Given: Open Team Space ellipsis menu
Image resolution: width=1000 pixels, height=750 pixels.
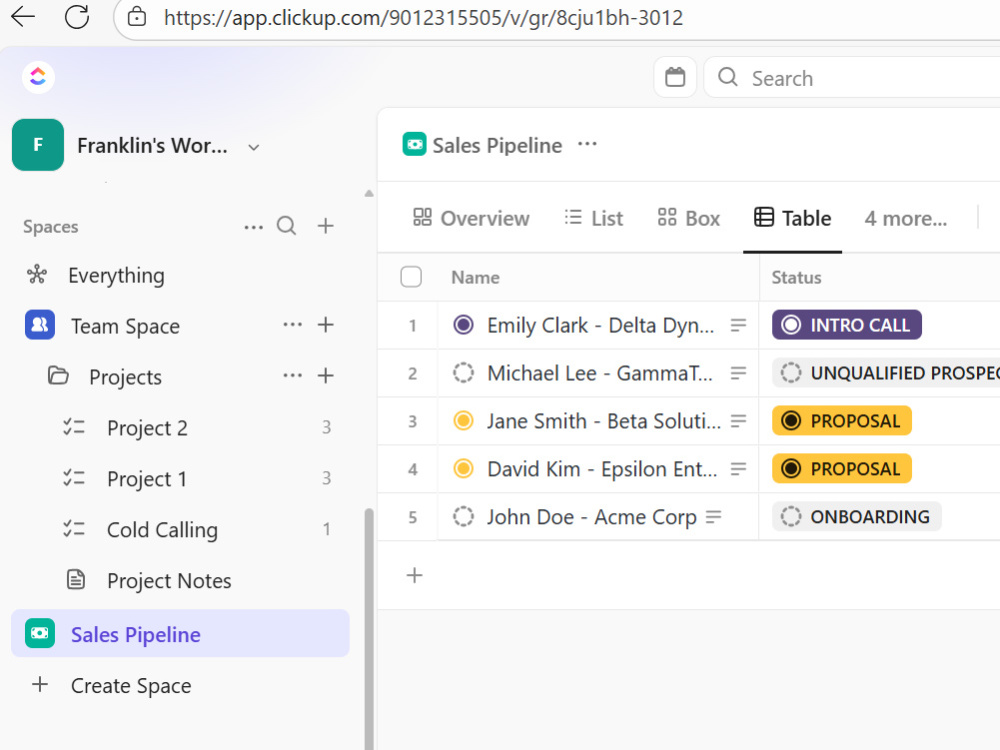Looking at the screenshot, I should pos(293,325).
